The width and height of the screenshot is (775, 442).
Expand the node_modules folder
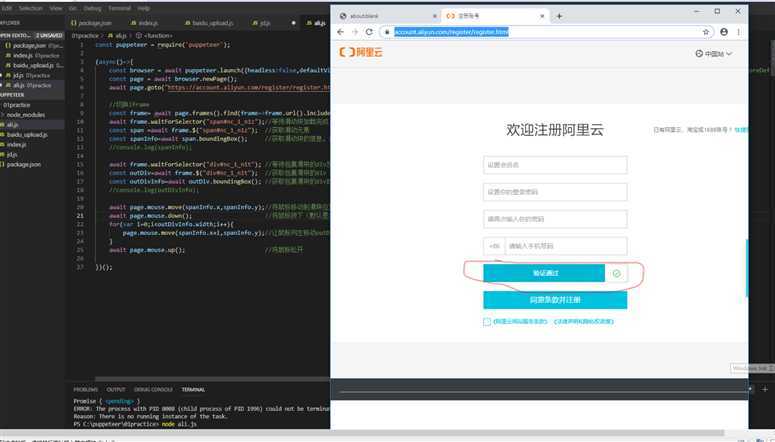(32, 115)
